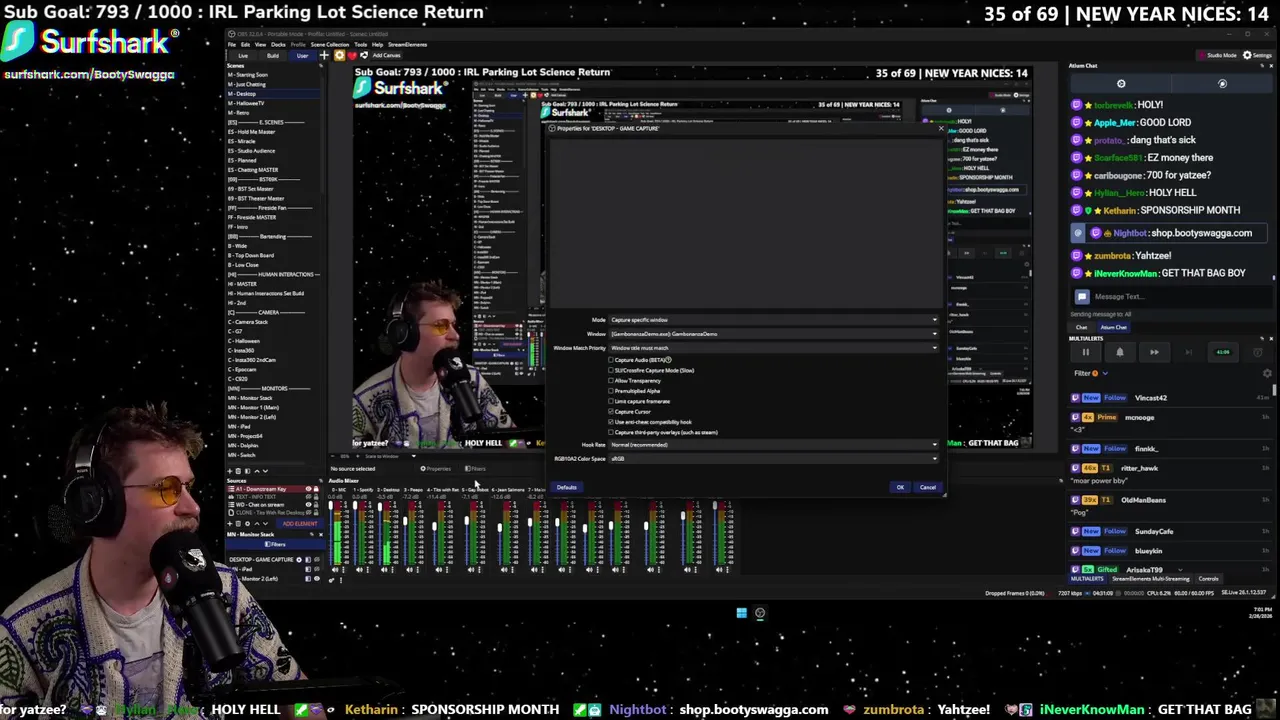The width and height of the screenshot is (1280, 720).
Task: Mute the 1 - Spotify audio channel
Action: (359, 570)
